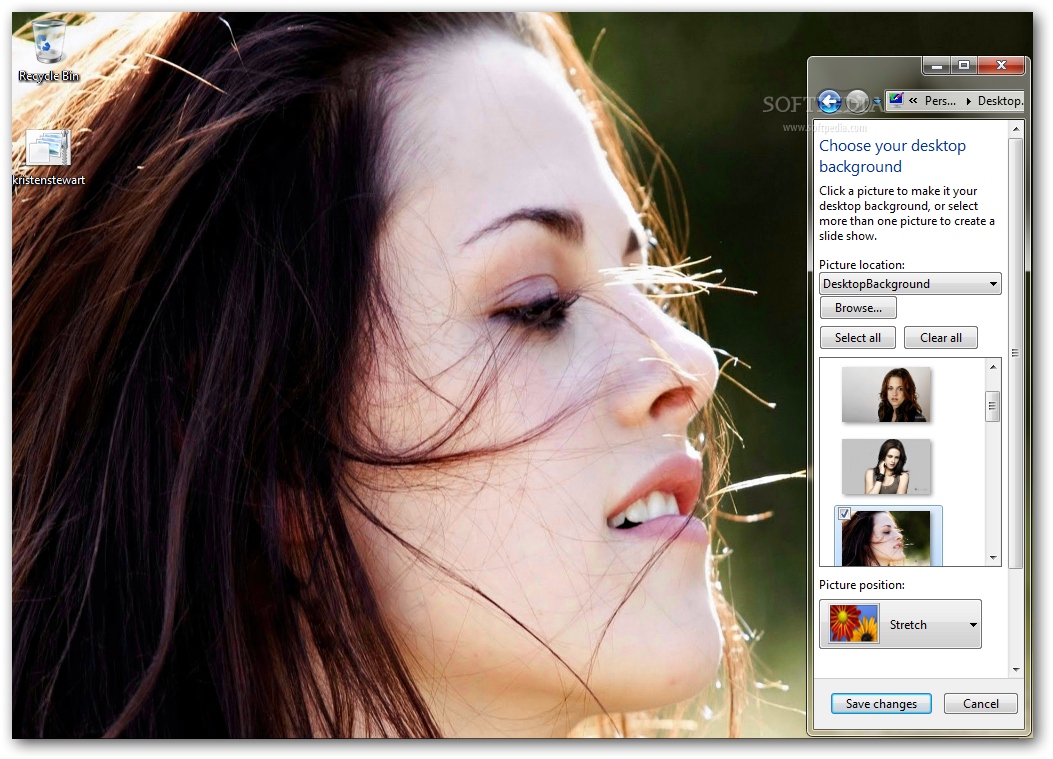
Task: Select the first portrait wallpaper thumbnail
Action: [886, 394]
